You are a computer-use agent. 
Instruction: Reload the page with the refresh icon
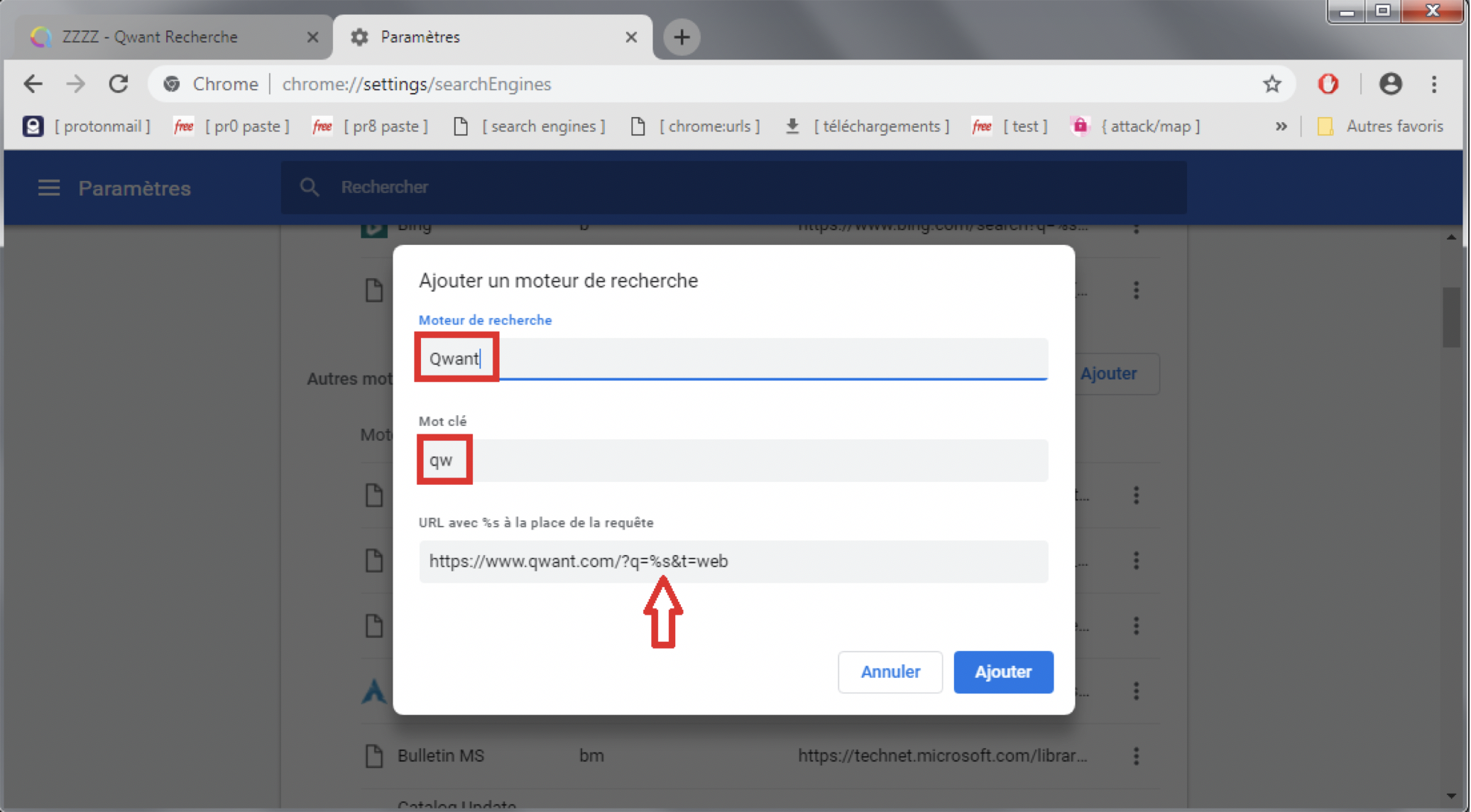119,84
